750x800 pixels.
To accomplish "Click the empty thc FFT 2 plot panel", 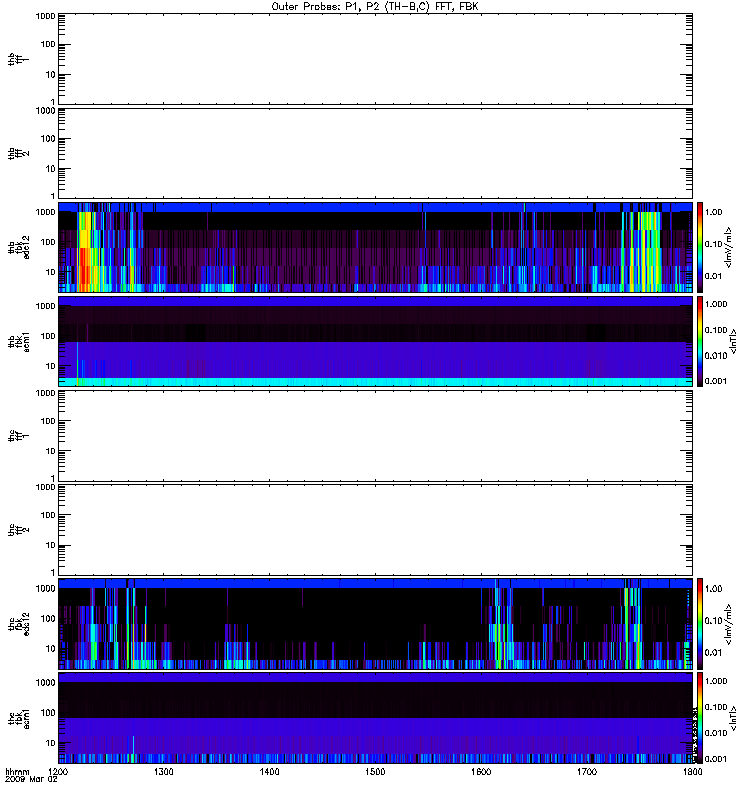I will point(376,530).
